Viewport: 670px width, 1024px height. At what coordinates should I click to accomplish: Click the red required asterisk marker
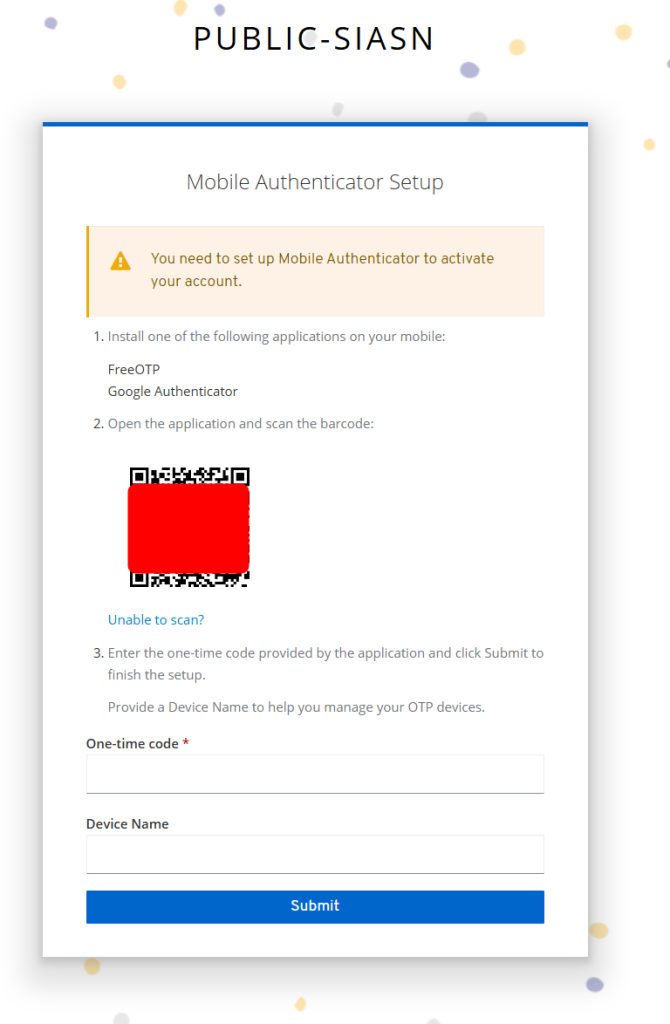(186, 743)
